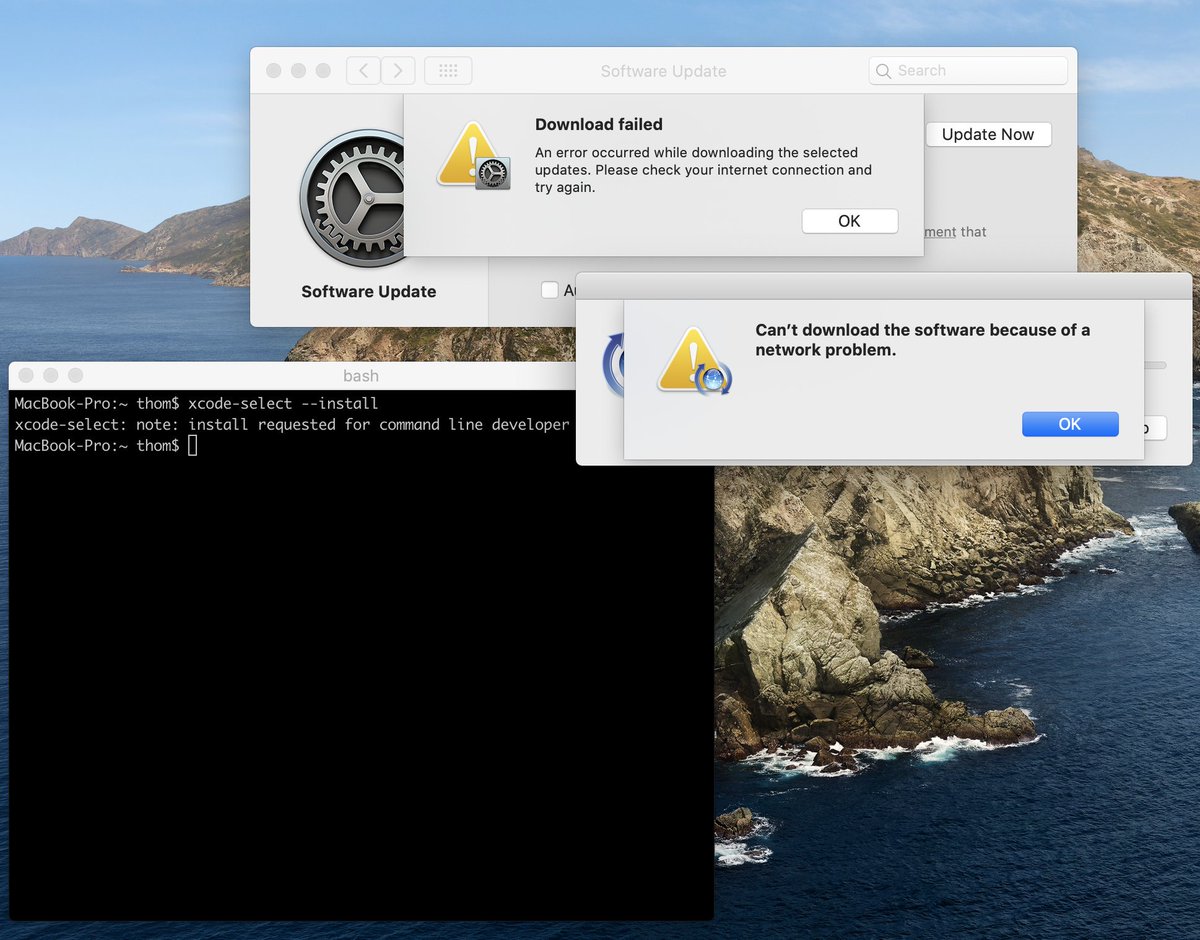This screenshot has width=1200, height=940.
Task: Zoom the bash Terminal window
Action: coord(75,376)
